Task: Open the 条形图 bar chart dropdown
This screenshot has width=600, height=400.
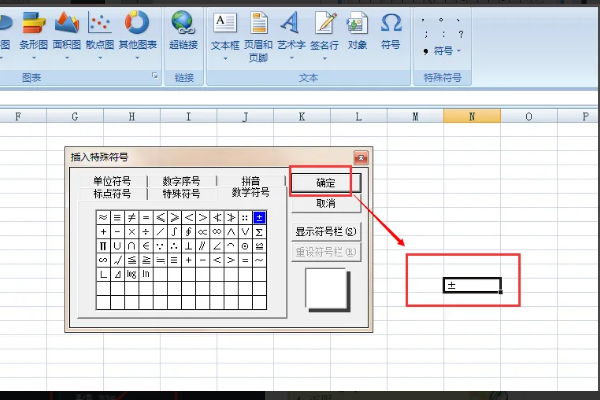Action: [34, 58]
